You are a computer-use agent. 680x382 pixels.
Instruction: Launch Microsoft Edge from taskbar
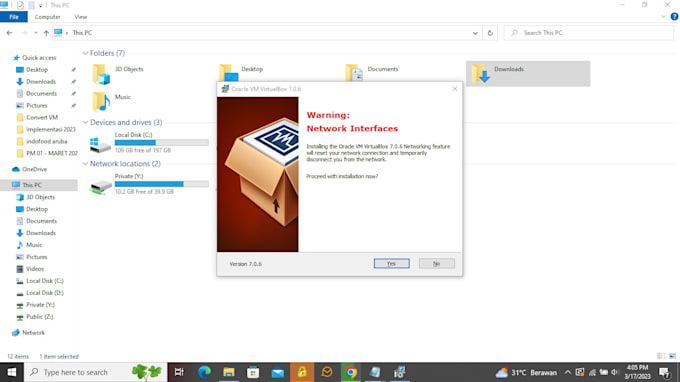(x=204, y=372)
